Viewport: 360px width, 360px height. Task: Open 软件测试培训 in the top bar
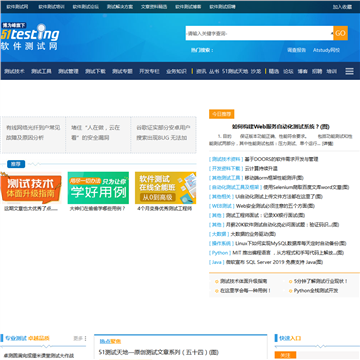(51, 7)
